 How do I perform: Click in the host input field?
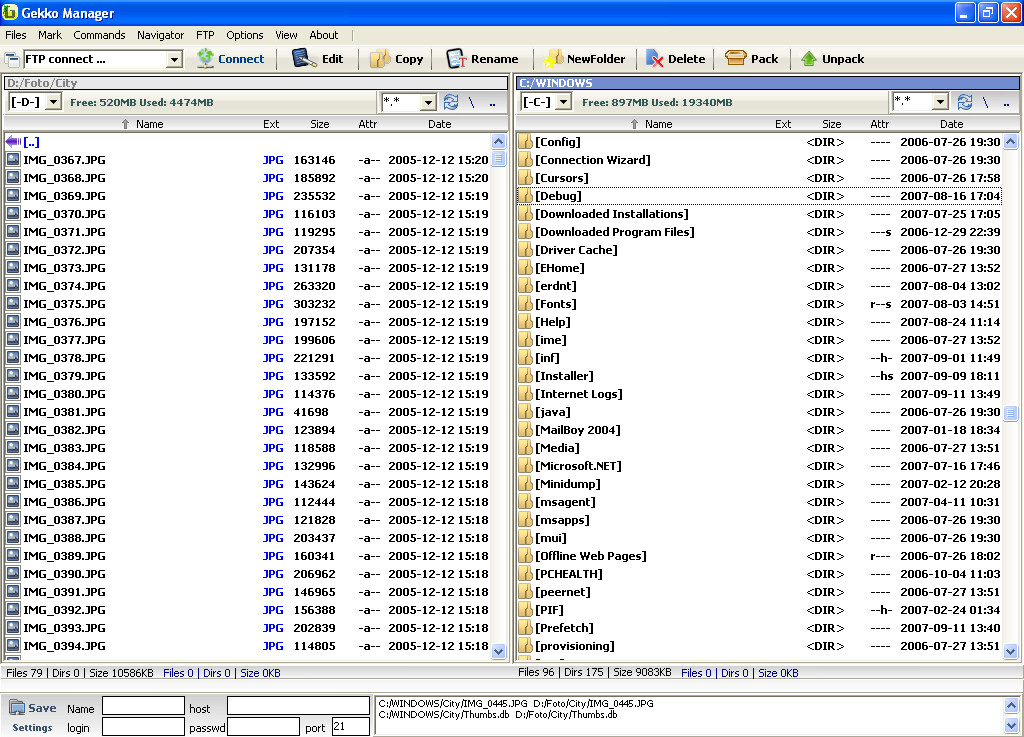(298, 706)
